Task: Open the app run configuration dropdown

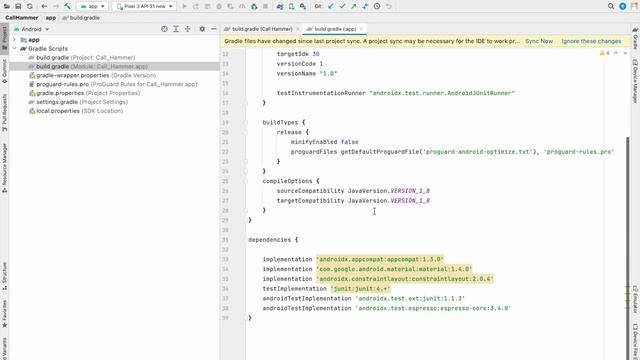Action: (93, 6)
